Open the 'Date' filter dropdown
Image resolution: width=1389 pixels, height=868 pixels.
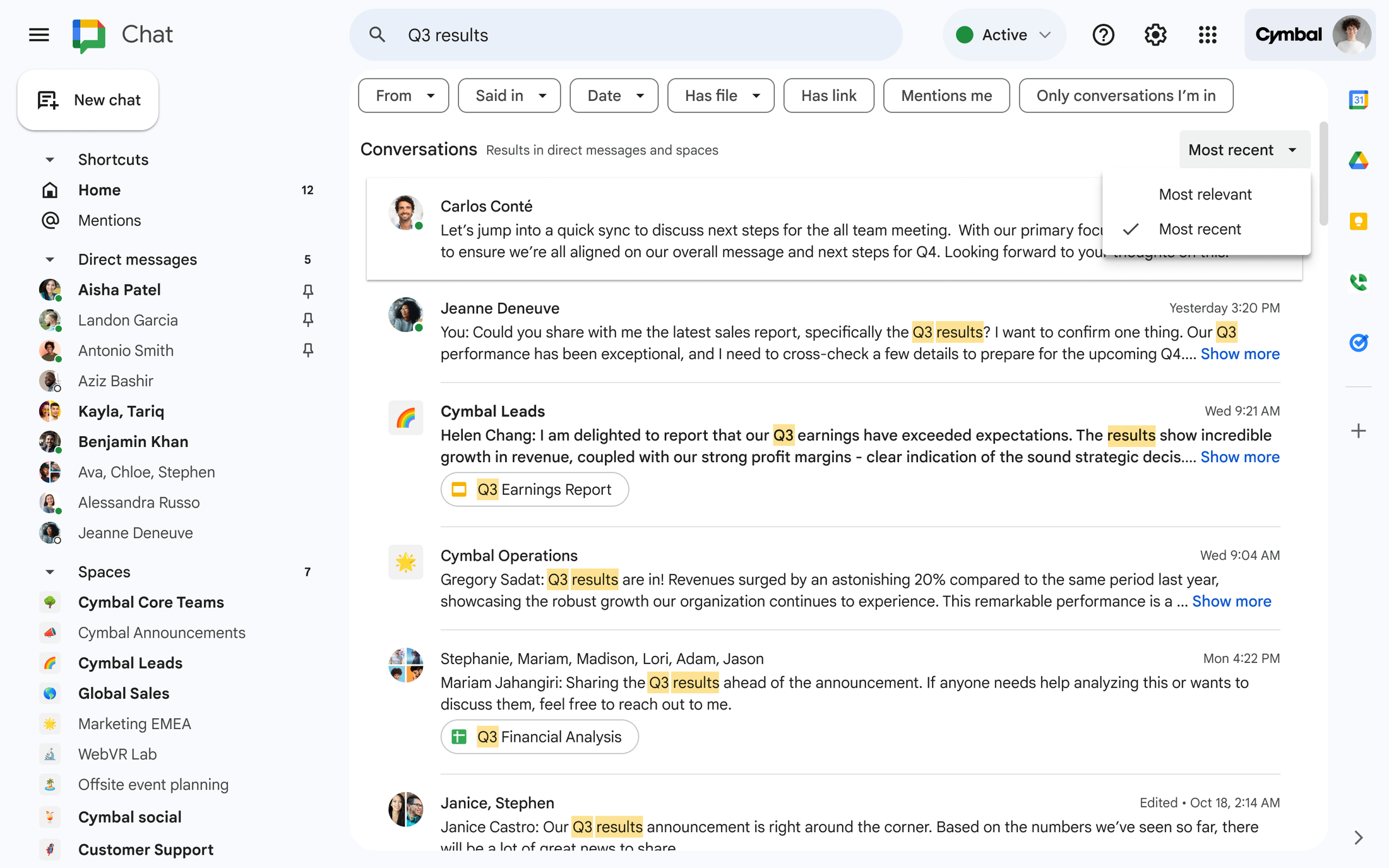[x=613, y=95]
